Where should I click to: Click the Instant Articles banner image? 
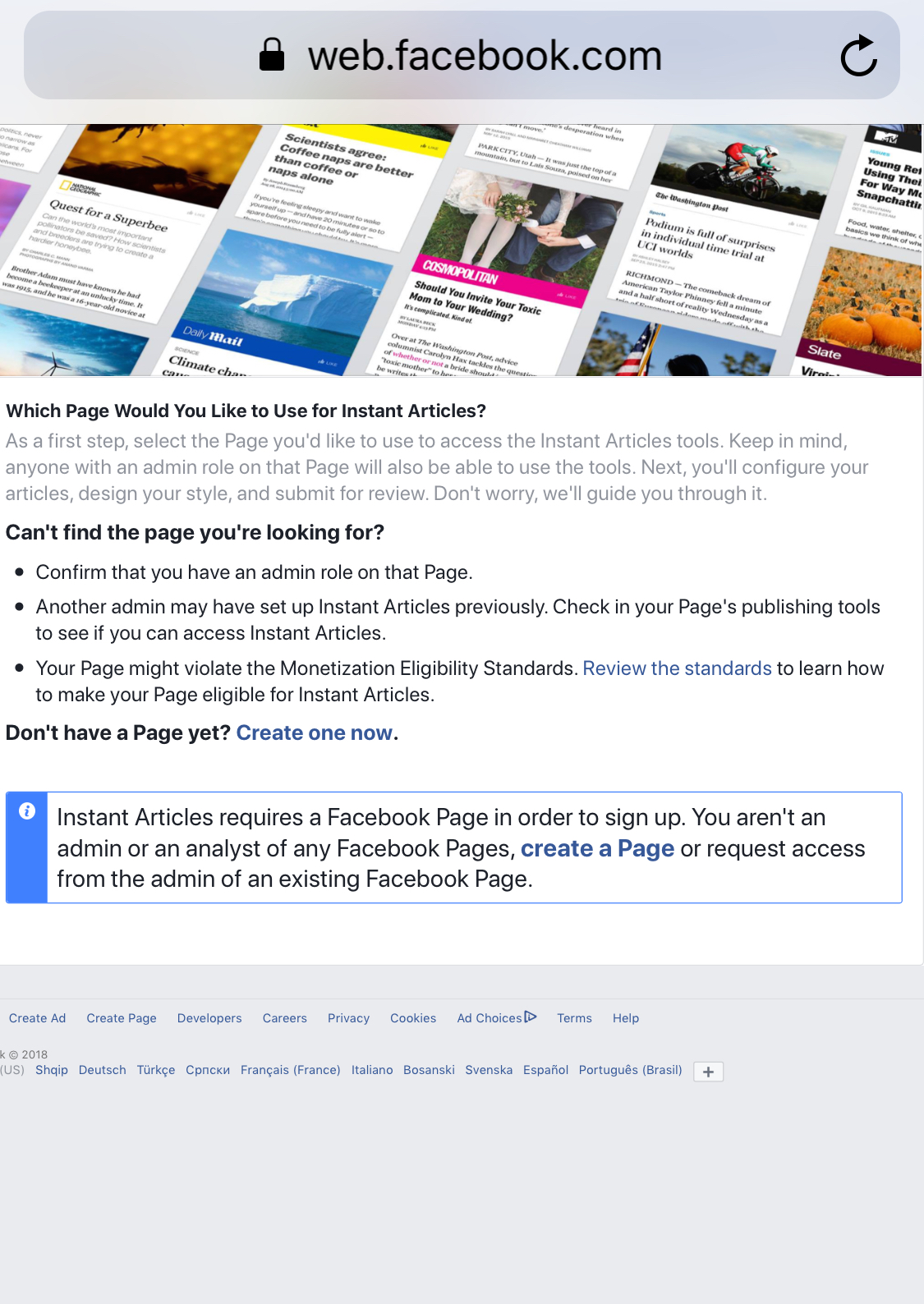461,250
